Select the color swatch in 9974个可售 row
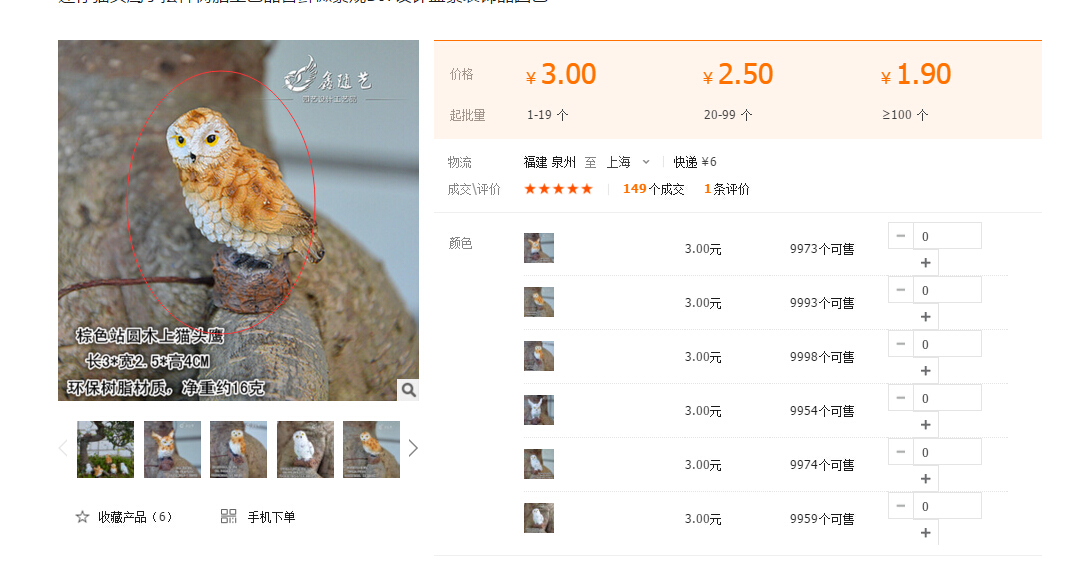 (x=539, y=464)
